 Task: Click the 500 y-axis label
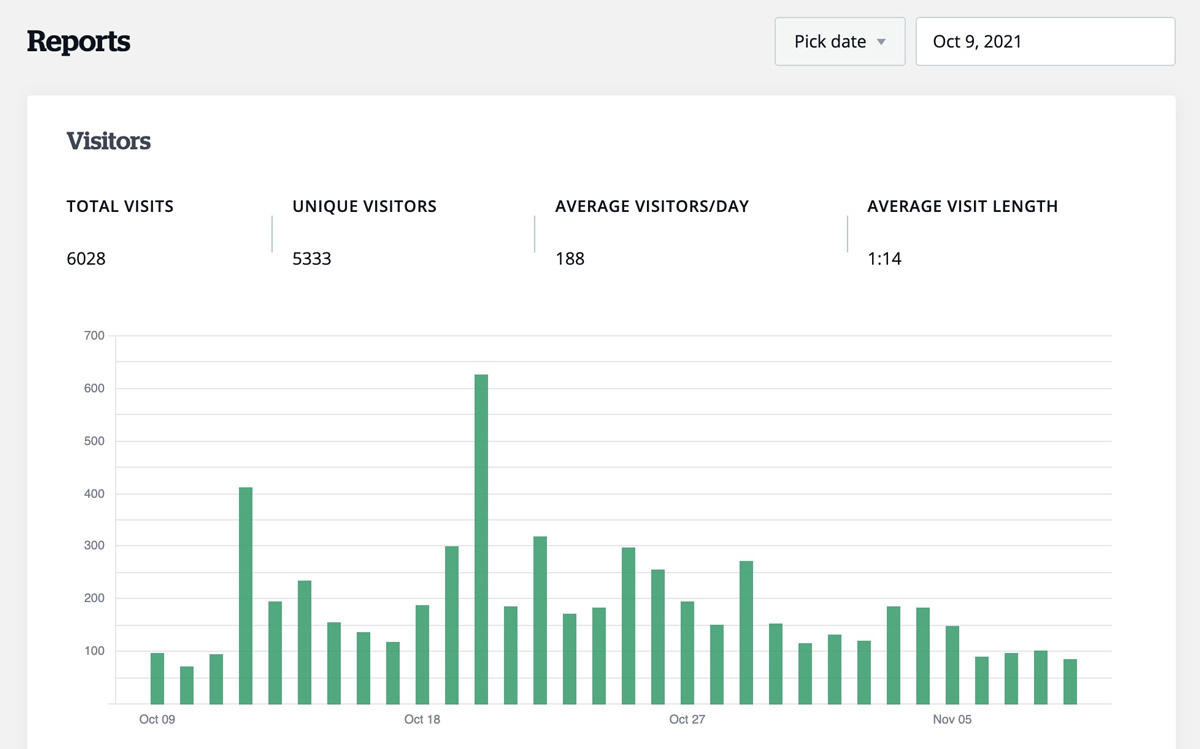[94, 441]
